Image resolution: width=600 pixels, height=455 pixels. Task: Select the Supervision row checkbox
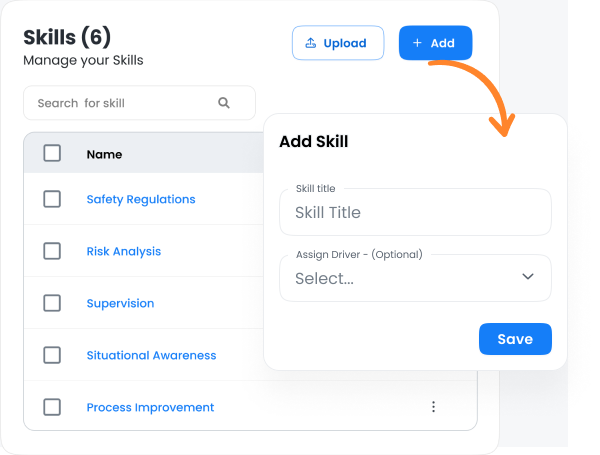pyautogui.click(x=52, y=303)
